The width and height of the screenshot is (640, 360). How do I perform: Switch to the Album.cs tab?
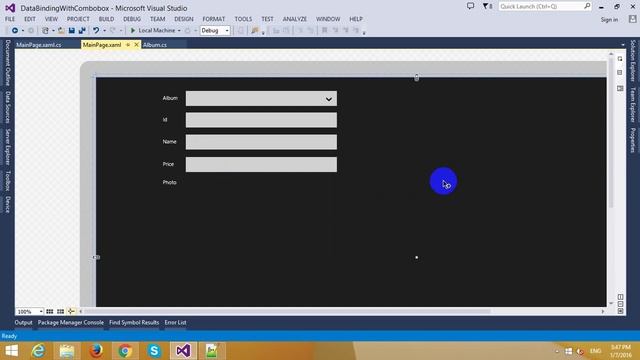[x=155, y=45]
